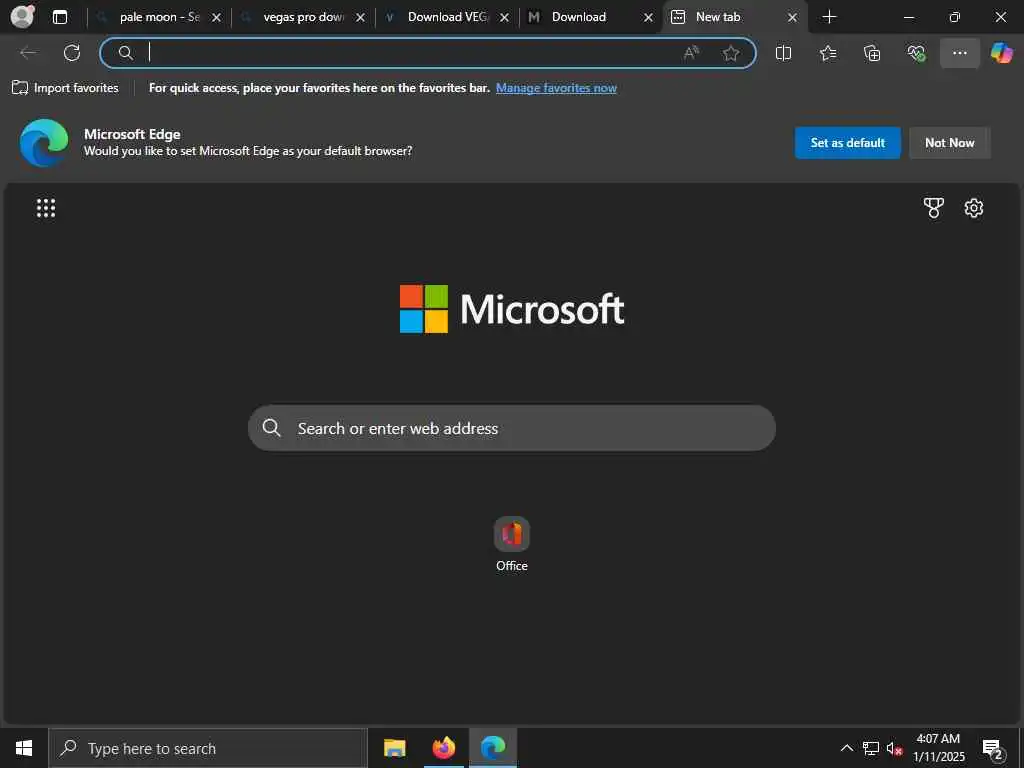The width and height of the screenshot is (1024, 768).
Task: Click the Read aloud icon in address bar
Action: point(691,53)
